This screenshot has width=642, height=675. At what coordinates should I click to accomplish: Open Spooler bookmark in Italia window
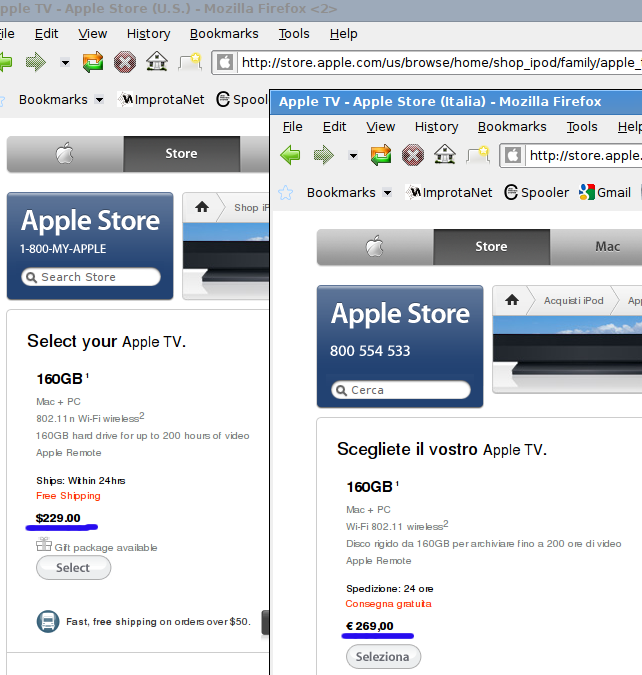[x=537, y=192]
